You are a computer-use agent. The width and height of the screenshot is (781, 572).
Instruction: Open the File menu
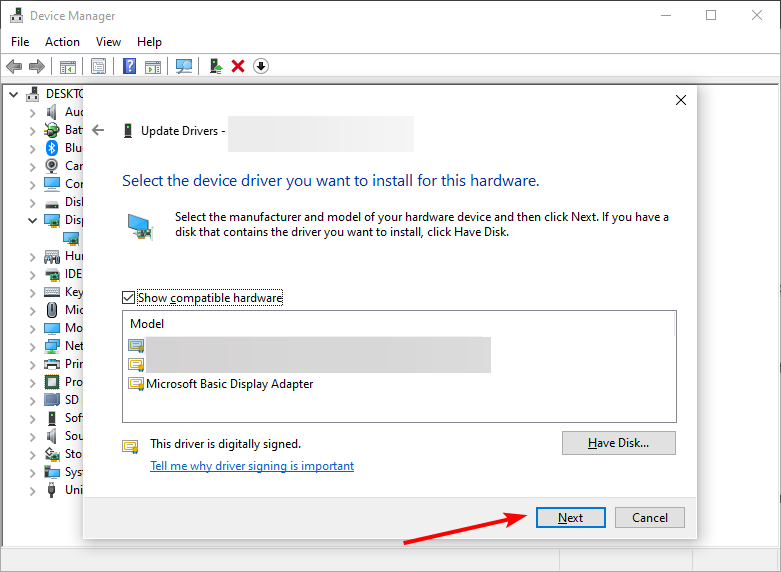20,42
